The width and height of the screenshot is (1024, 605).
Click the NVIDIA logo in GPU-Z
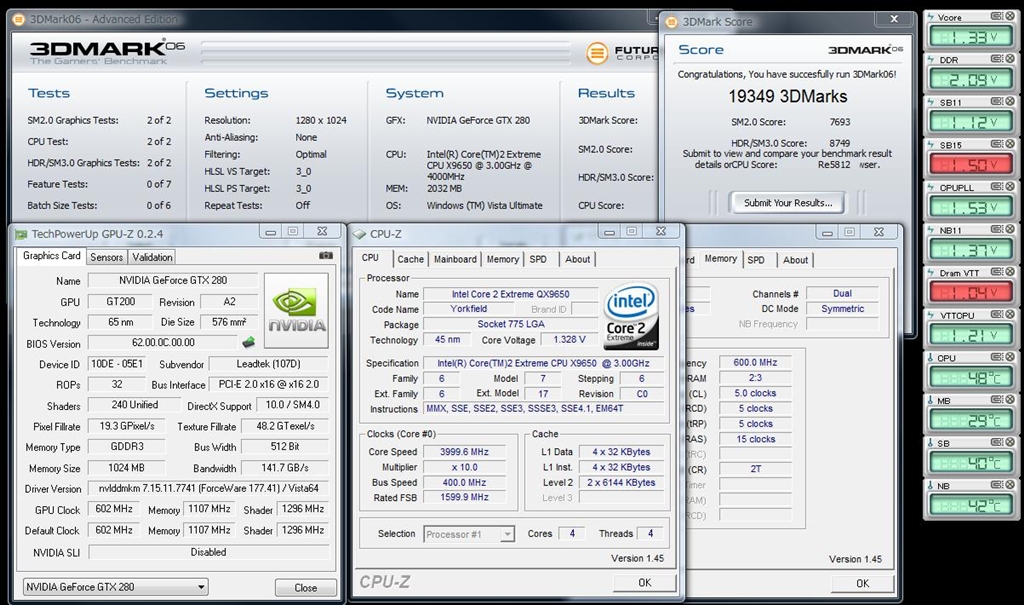[296, 311]
